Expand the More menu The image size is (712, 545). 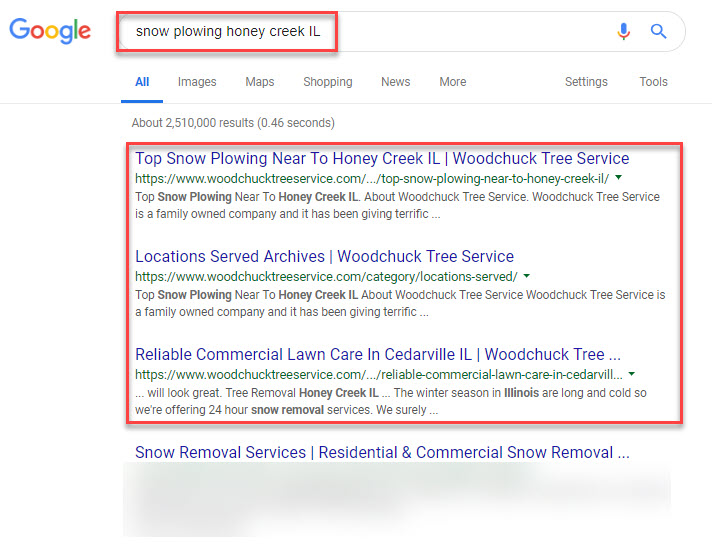(x=453, y=82)
